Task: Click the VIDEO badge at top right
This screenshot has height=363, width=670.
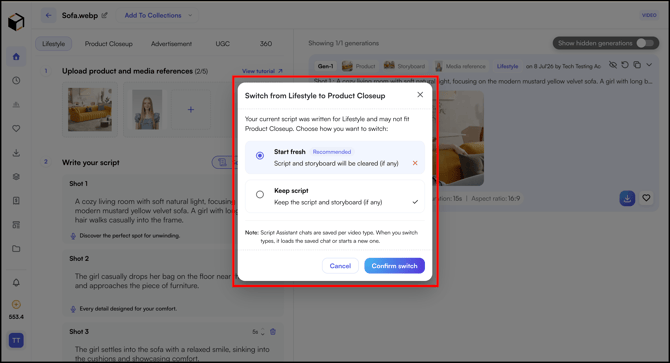Action: click(649, 15)
